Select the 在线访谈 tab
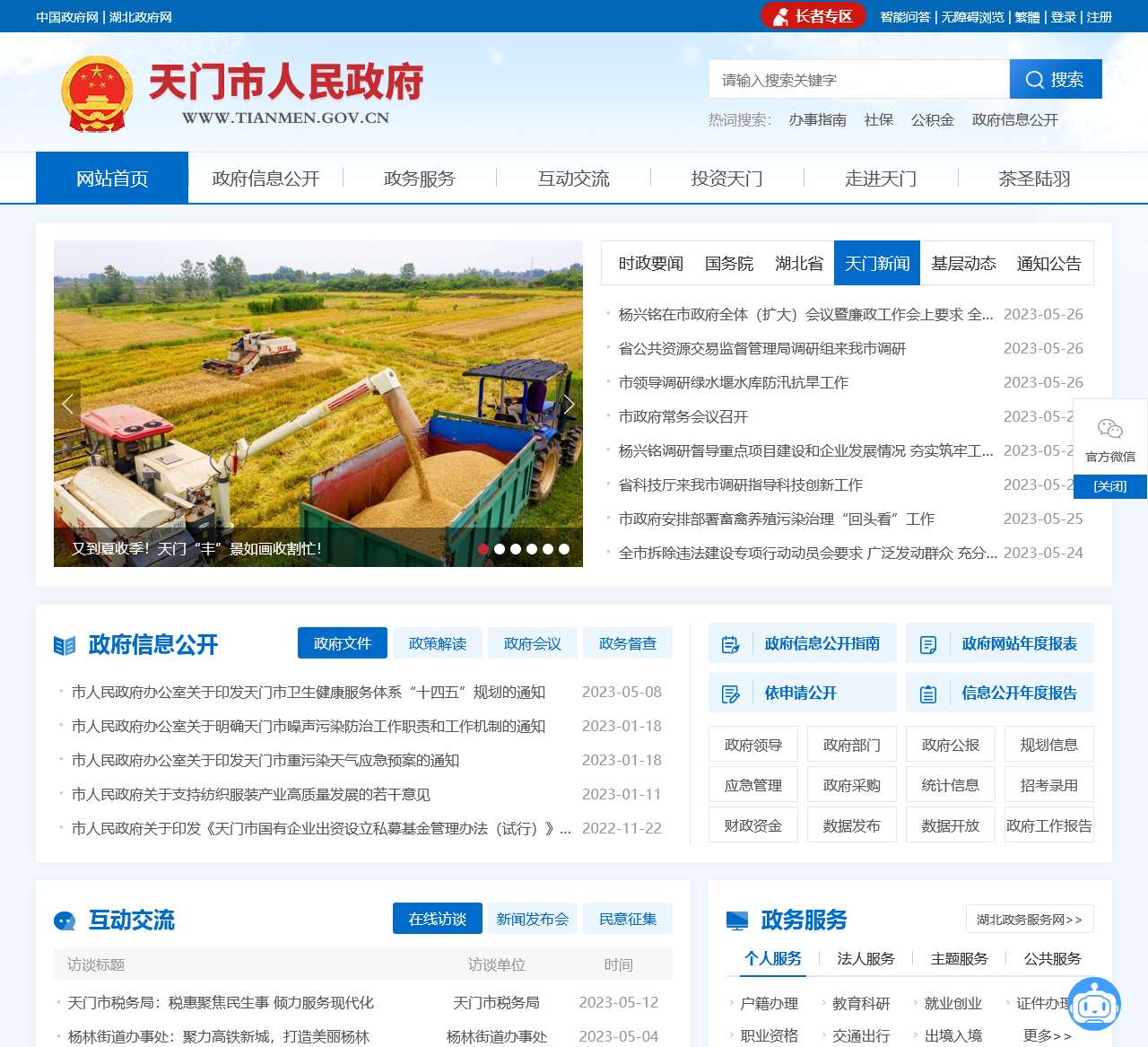 point(437,918)
